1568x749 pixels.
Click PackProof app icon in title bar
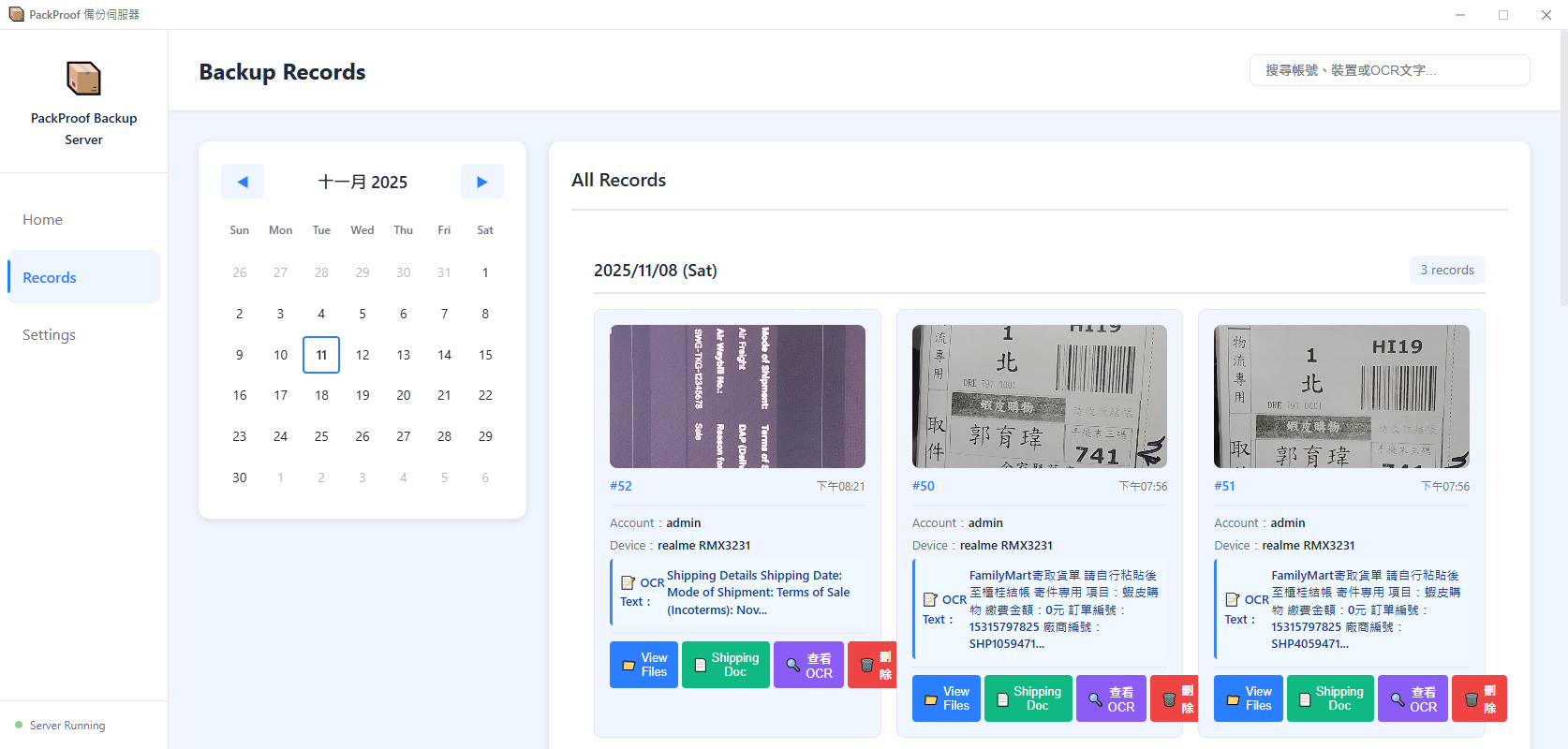[x=16, y=14]
